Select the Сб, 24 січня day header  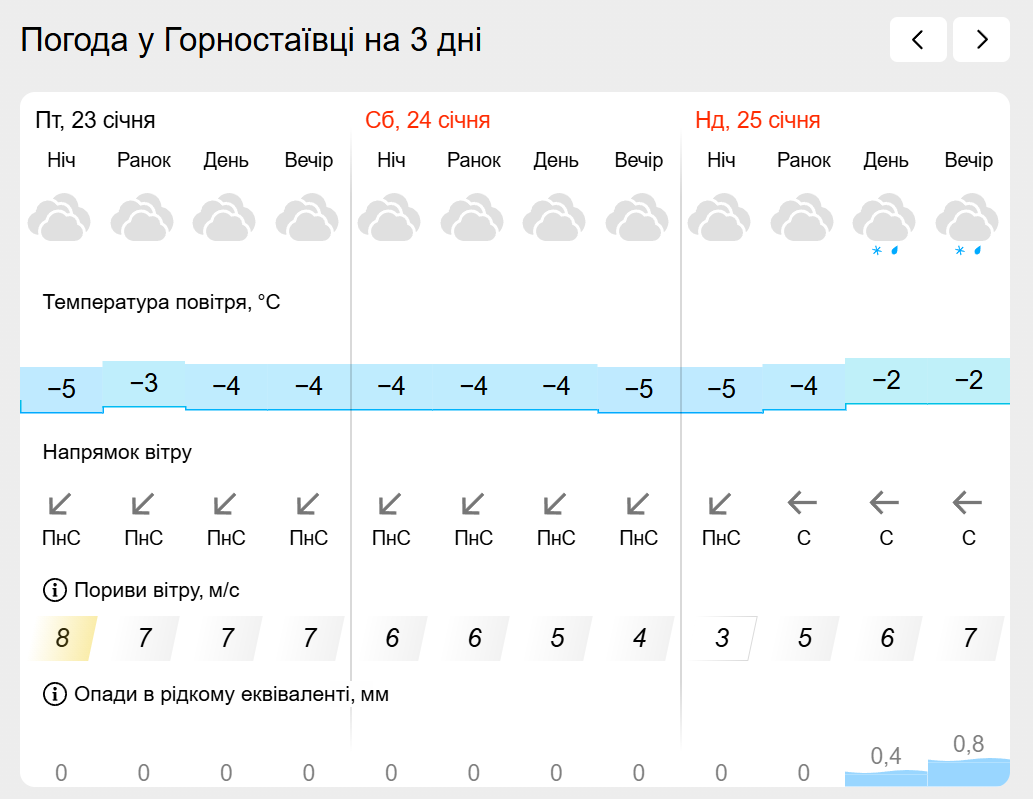(x=428, y=121)
